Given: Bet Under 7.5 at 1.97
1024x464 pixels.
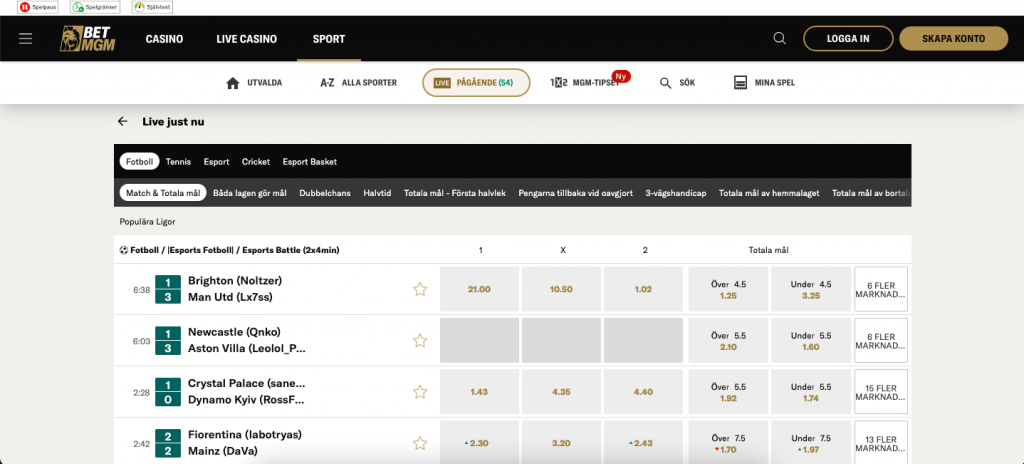Looking at the screenshot, I should click(811, 443).
